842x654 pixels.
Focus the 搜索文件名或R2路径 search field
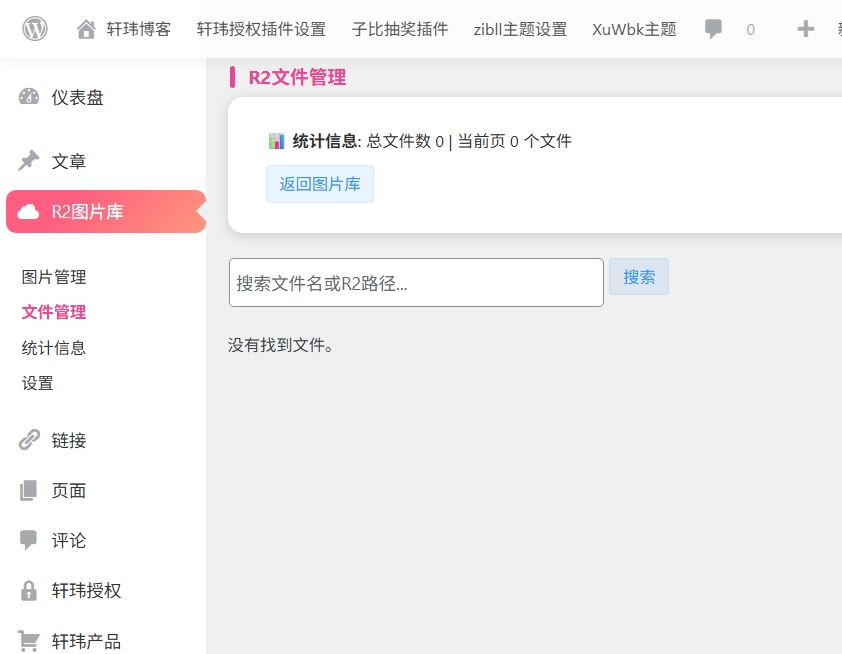pos(416,283)
